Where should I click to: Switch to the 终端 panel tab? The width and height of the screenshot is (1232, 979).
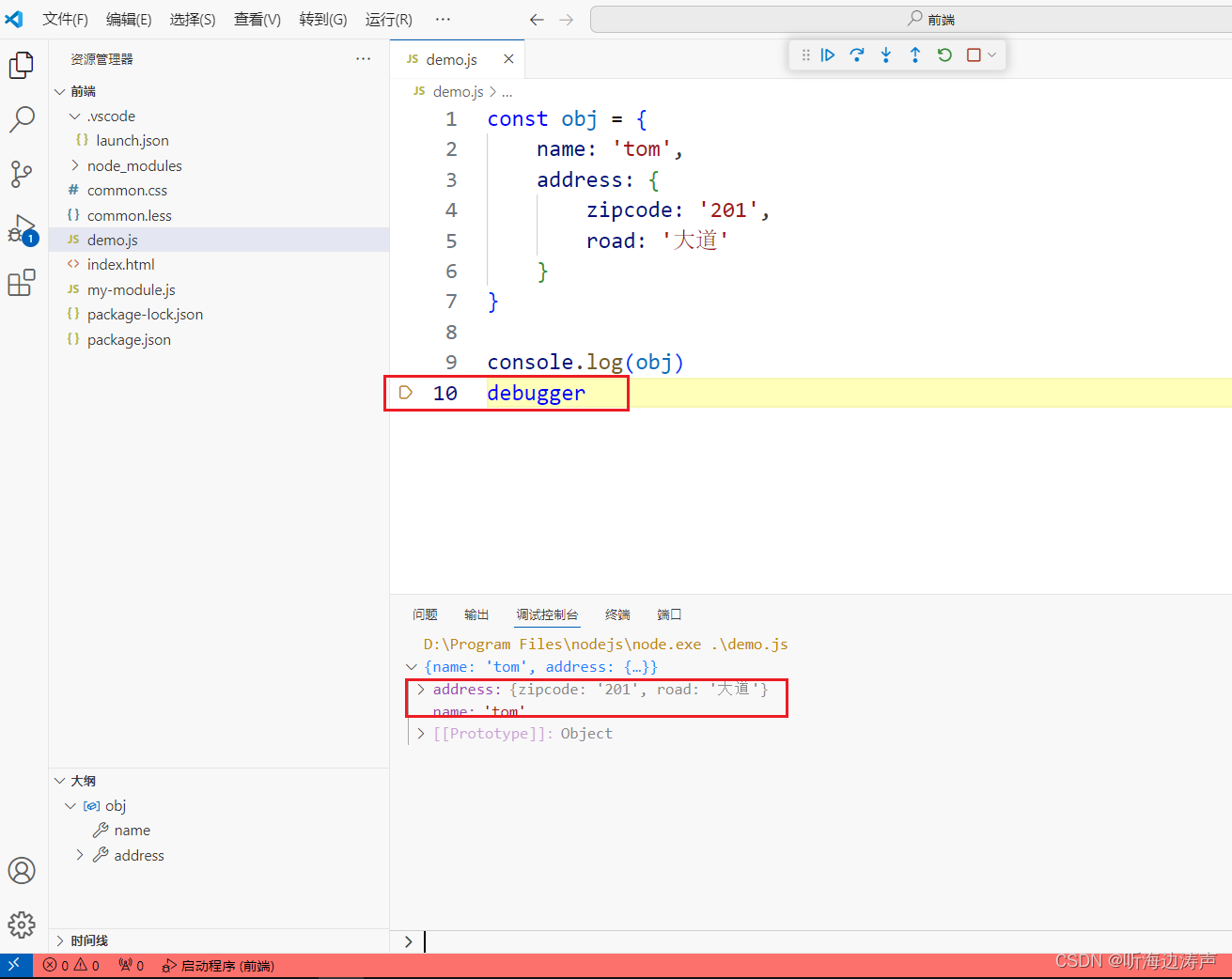[617, 614]
